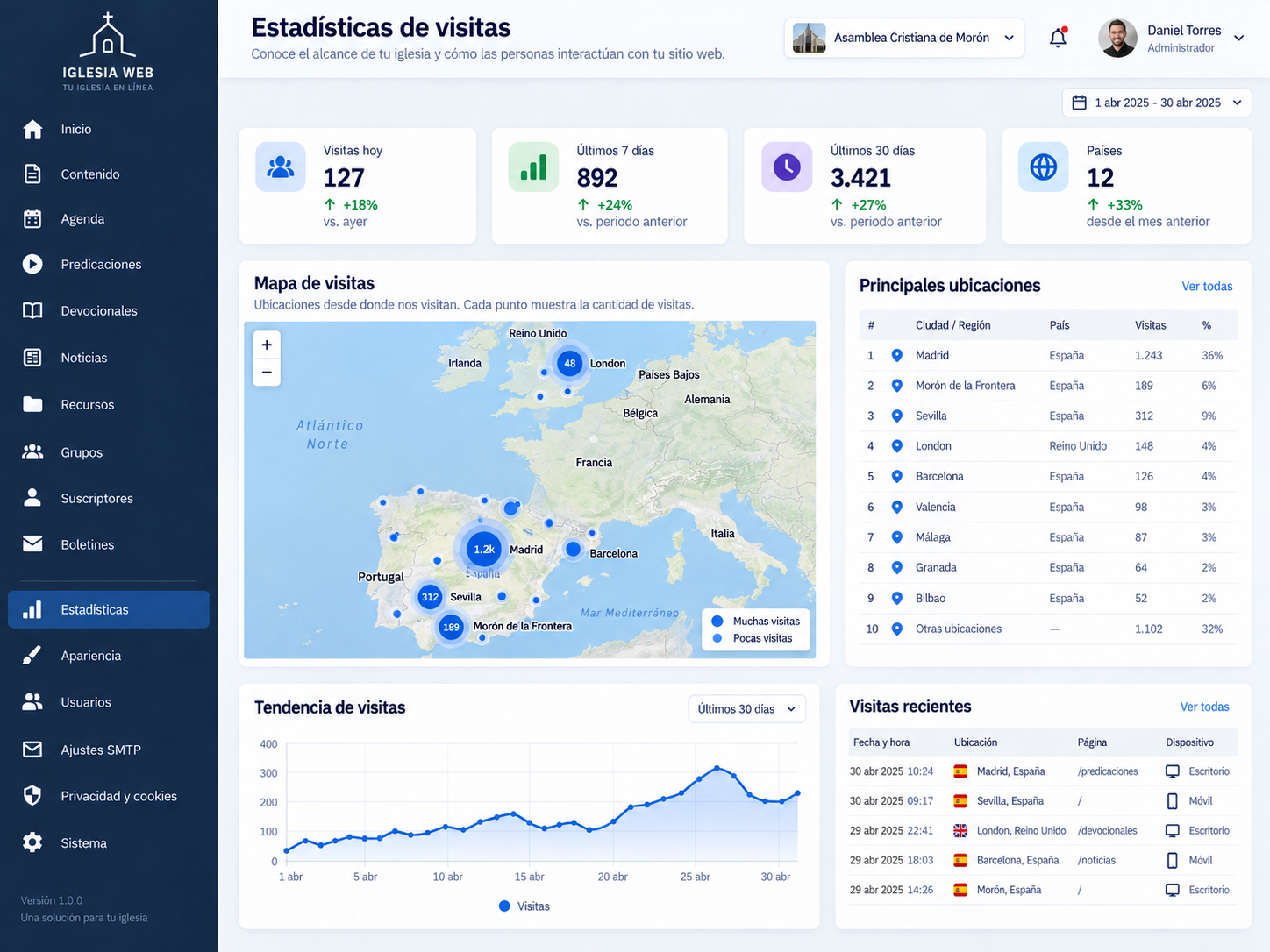The height and width of the screenshot is (952, 1270).
Task: Click the Visitas column header
Action: (x=1150, y=325)
